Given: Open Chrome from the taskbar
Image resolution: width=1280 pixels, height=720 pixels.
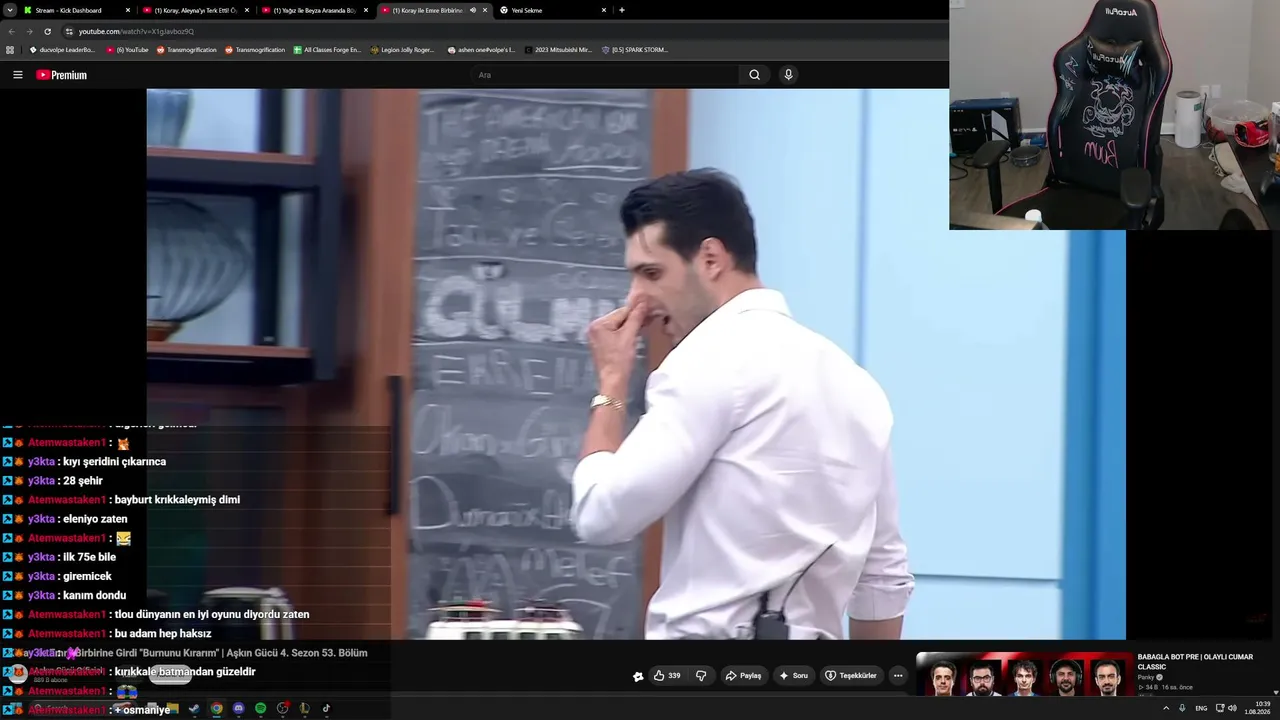Looking at the screenshot, I should pos(216,709).
